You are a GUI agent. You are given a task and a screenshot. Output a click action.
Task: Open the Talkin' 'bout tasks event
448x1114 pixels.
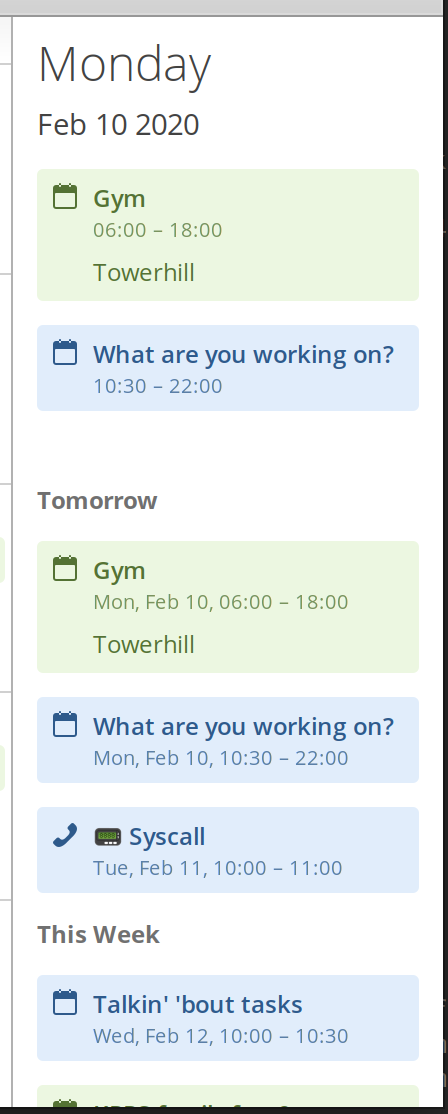(198, 1005)
